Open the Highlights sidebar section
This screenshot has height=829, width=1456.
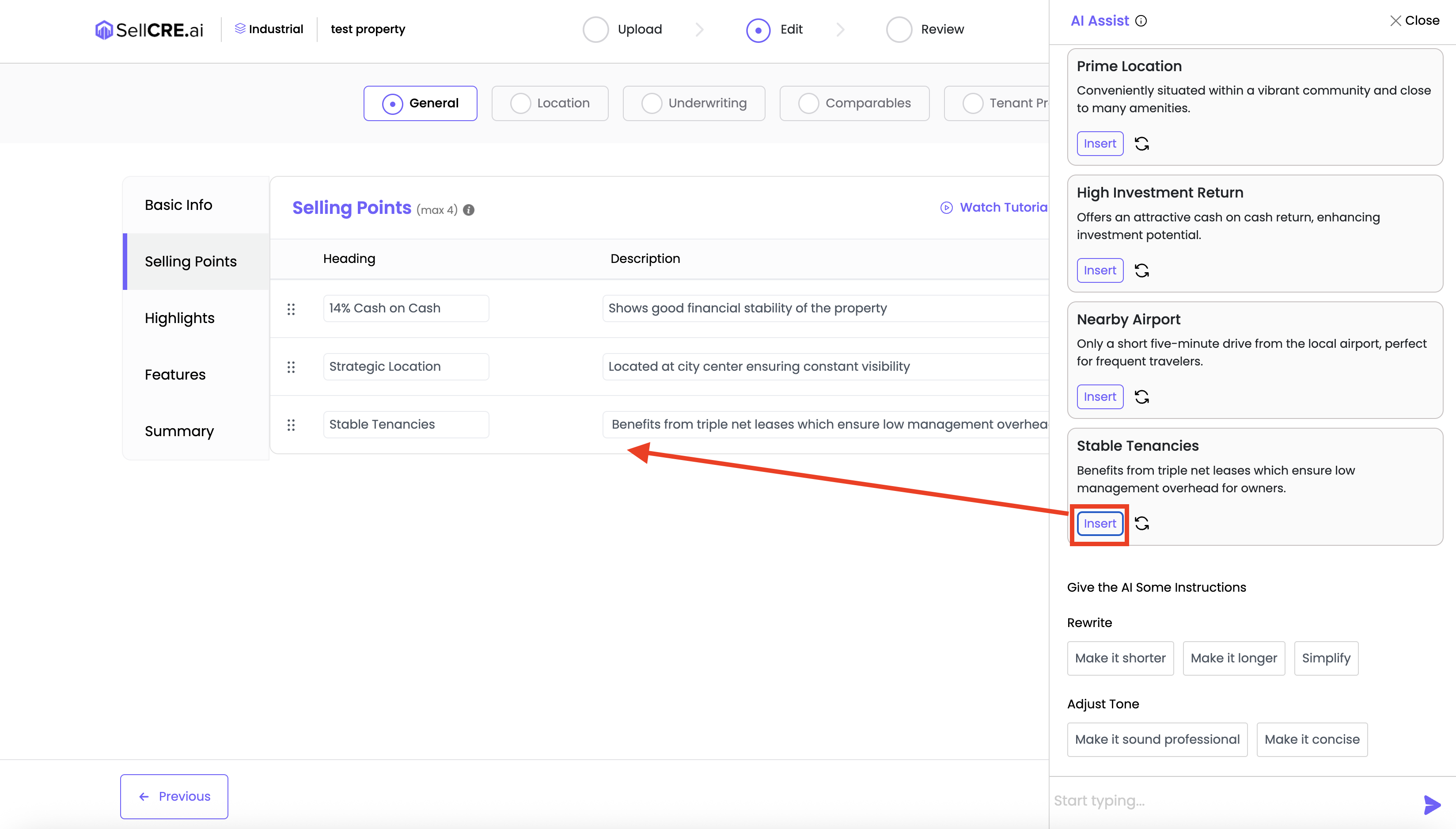(179, 318)
